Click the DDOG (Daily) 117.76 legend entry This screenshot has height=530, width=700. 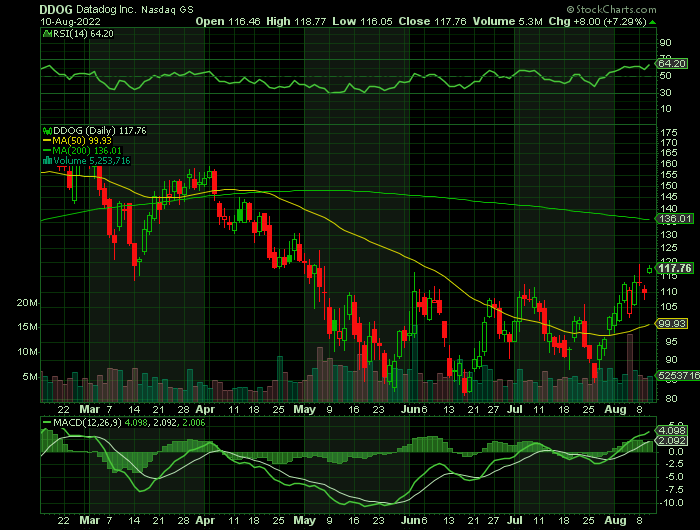pos(100,131)
